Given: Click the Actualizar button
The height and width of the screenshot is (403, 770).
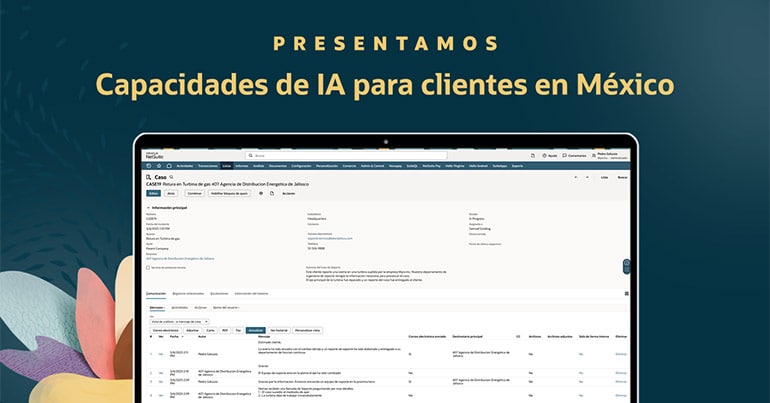Looking at the screenshot, I should pyautogui.click(x=255, y=330).
